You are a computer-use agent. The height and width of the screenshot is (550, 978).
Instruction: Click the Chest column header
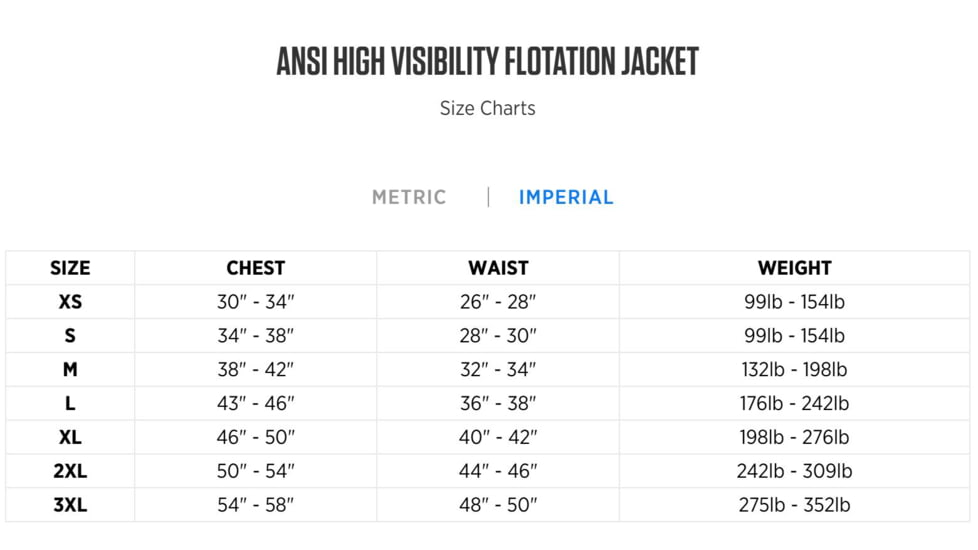coord(256,268)
